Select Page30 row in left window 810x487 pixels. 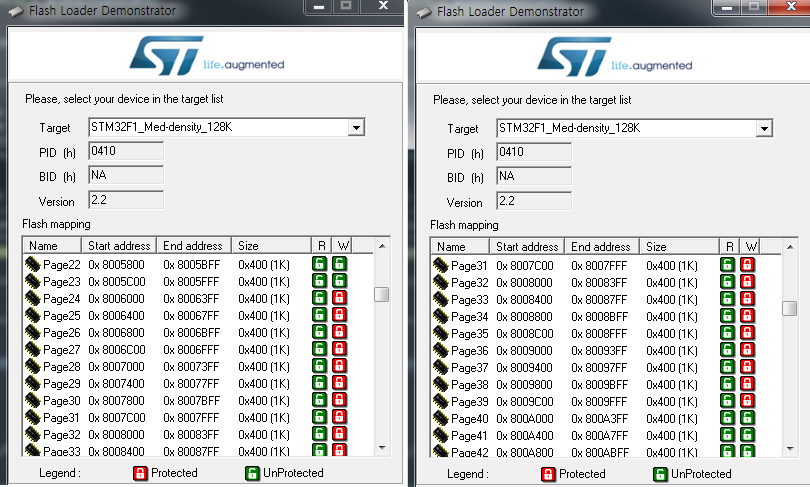198,401
